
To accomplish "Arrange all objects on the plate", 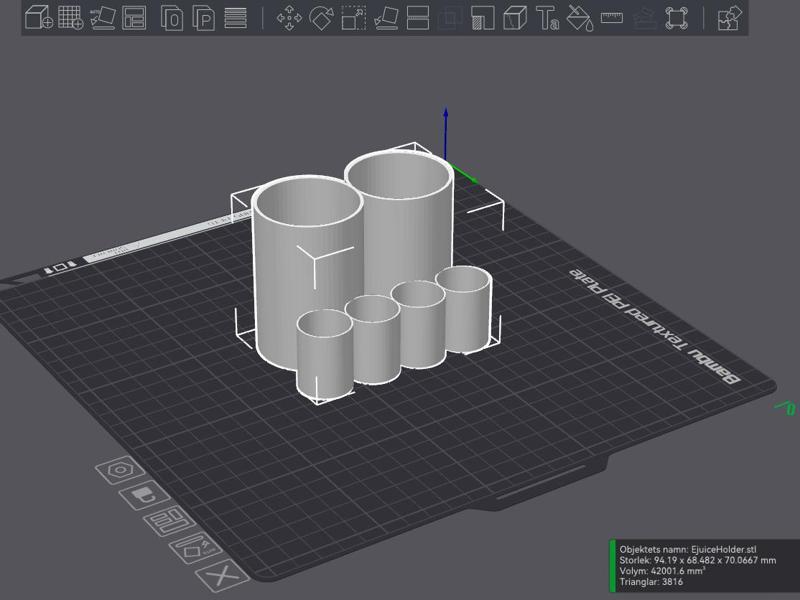I will (134, 17).
